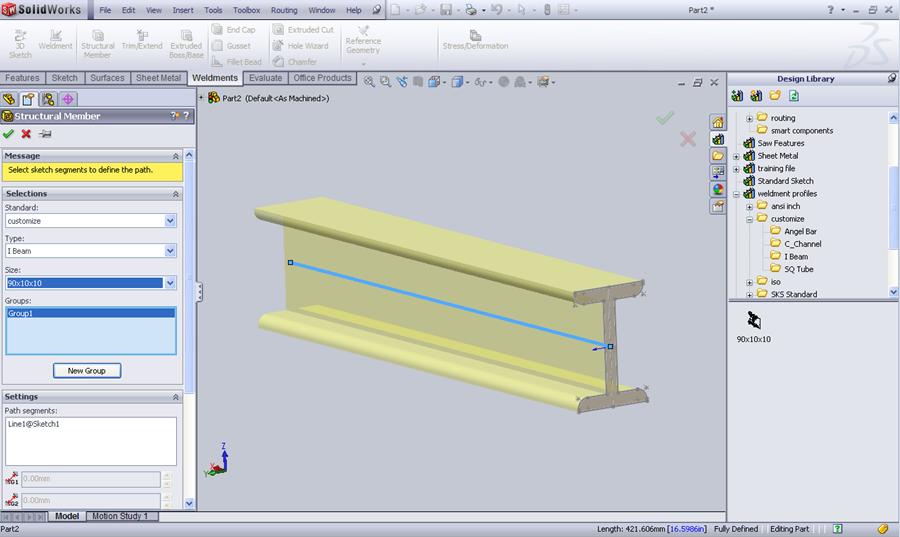Click the Keep Visible pushpin icon

click(45, 134)
